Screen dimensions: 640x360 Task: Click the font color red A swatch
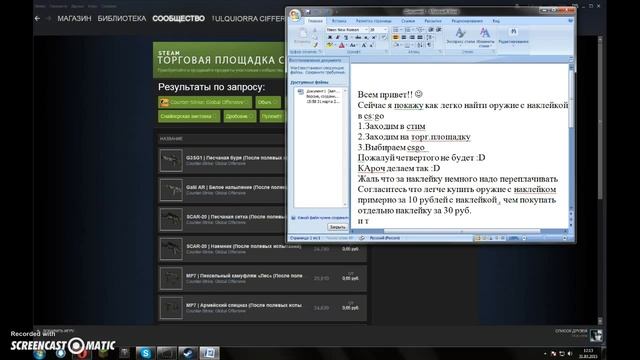point(342,45)
